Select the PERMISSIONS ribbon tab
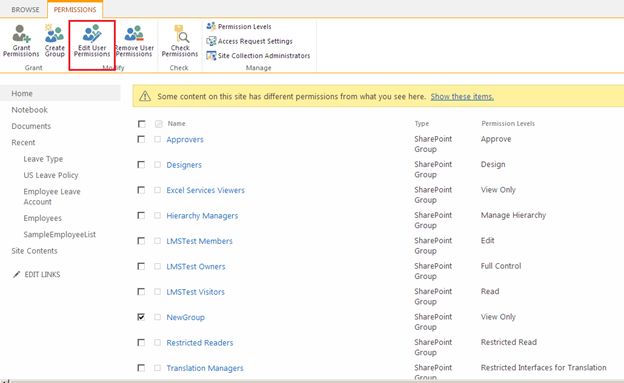The width and height of the screenshot is (624, 383). tap(75, 10)
